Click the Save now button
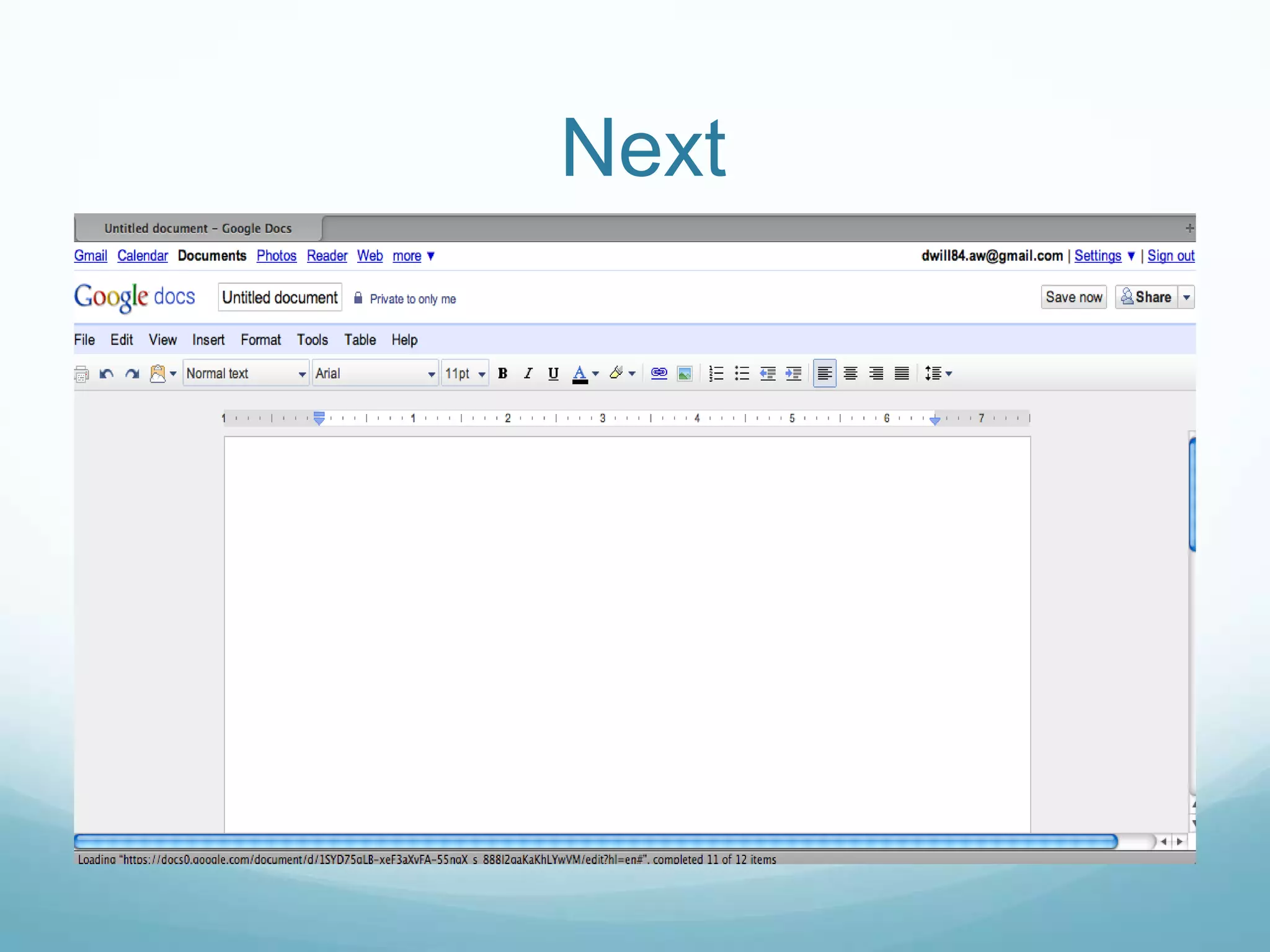The height and width of the screenshot is (952, 1270). 1073,297
